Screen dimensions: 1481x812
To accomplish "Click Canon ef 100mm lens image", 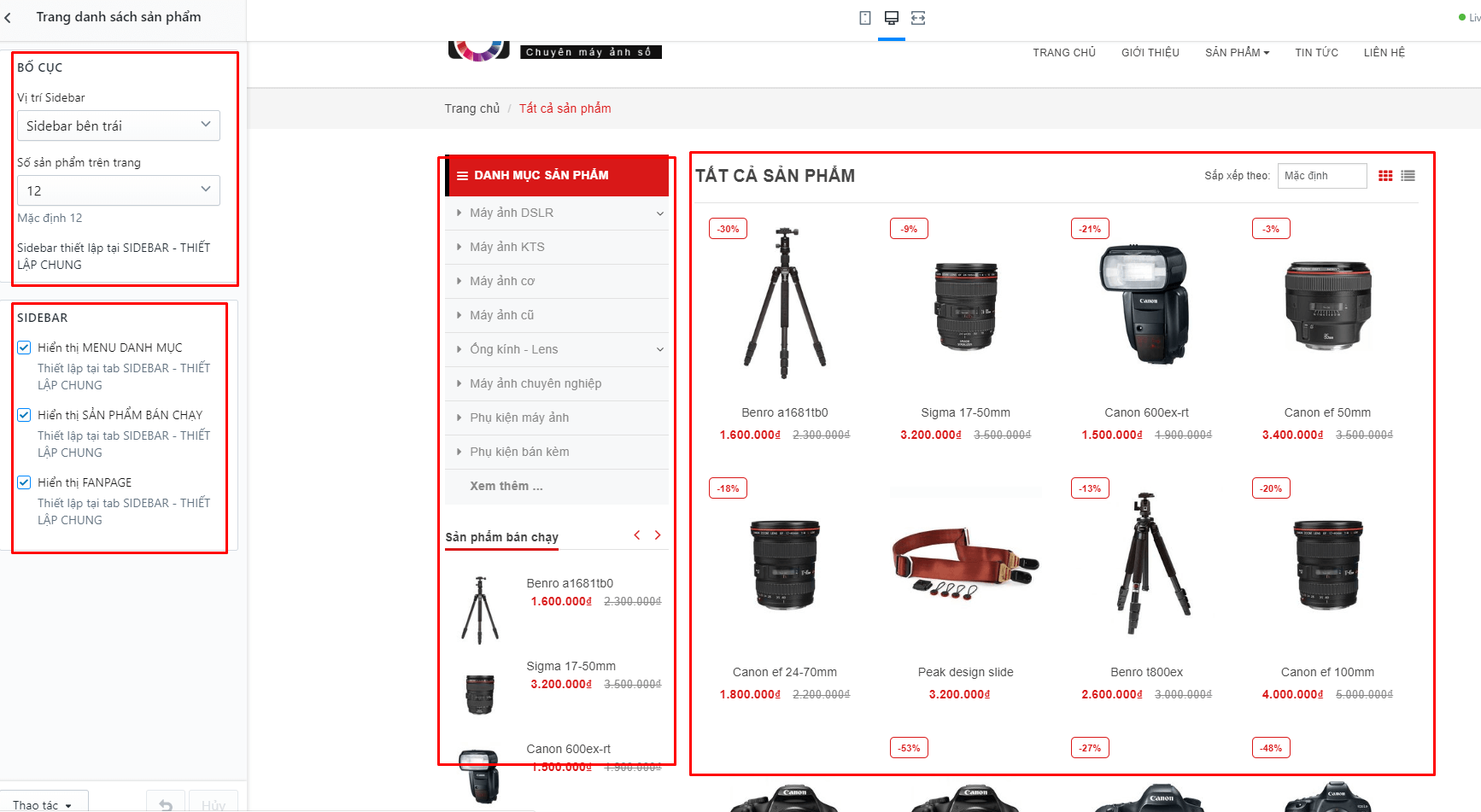I will pyautogui.click(x=1327, y=564).
